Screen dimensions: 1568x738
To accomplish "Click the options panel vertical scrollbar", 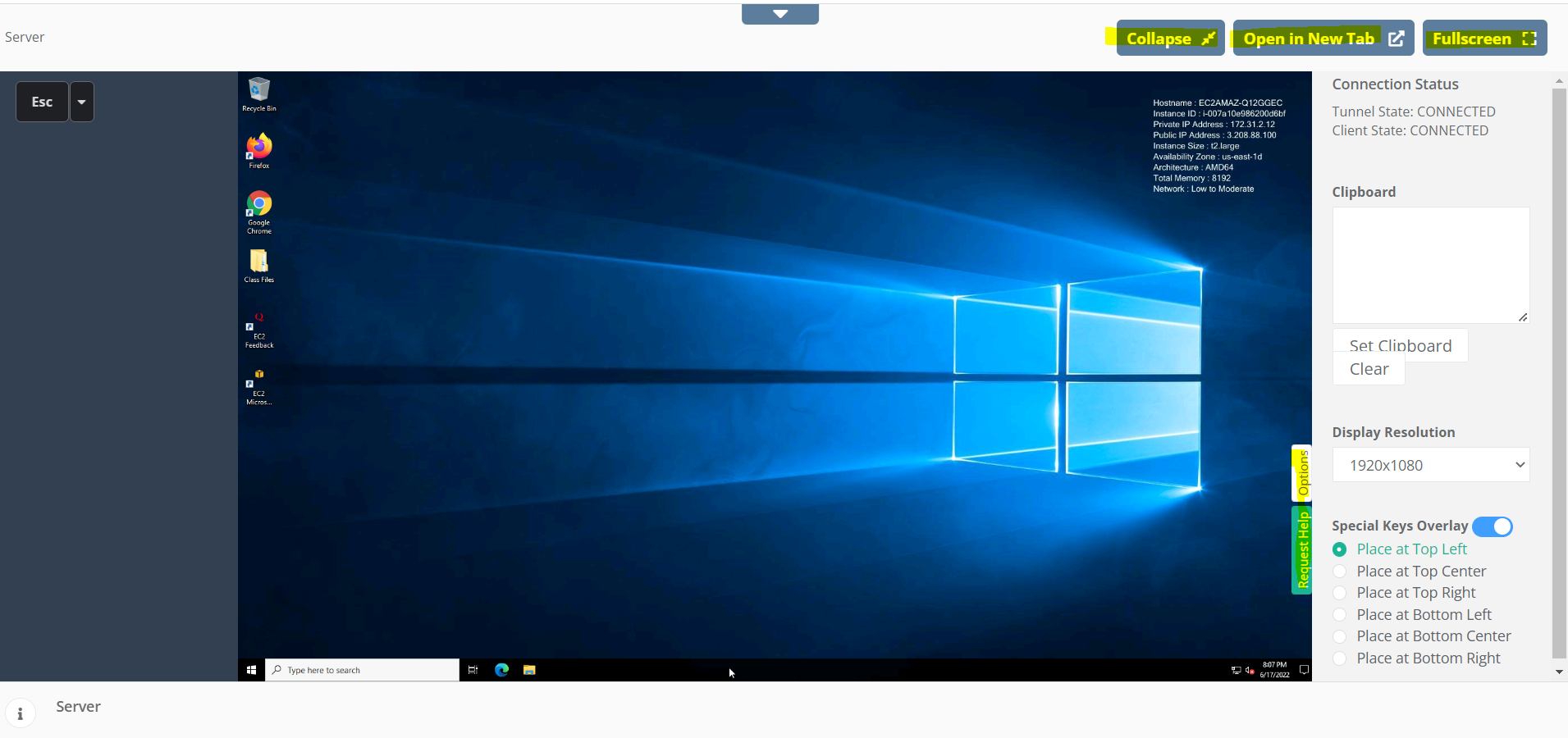I will tap(1559, 373).
